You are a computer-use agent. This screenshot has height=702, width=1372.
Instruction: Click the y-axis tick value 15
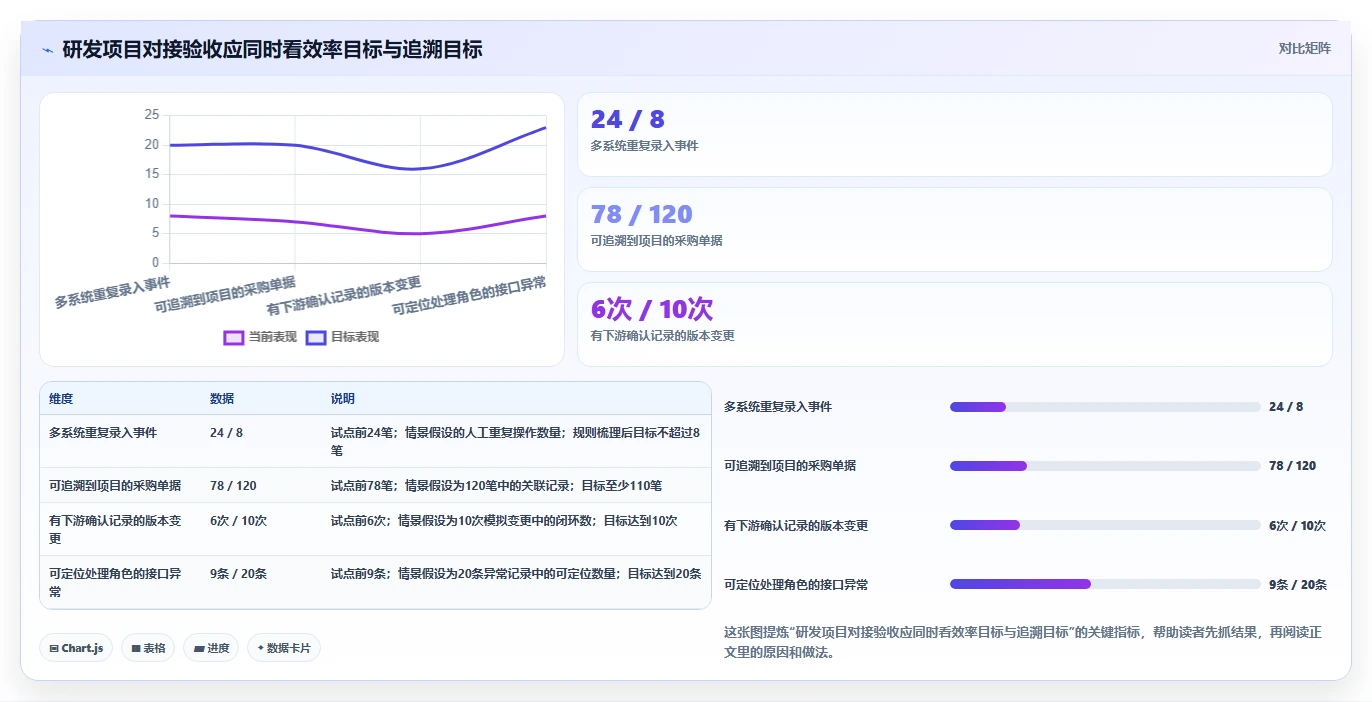[x=152, y=174]
